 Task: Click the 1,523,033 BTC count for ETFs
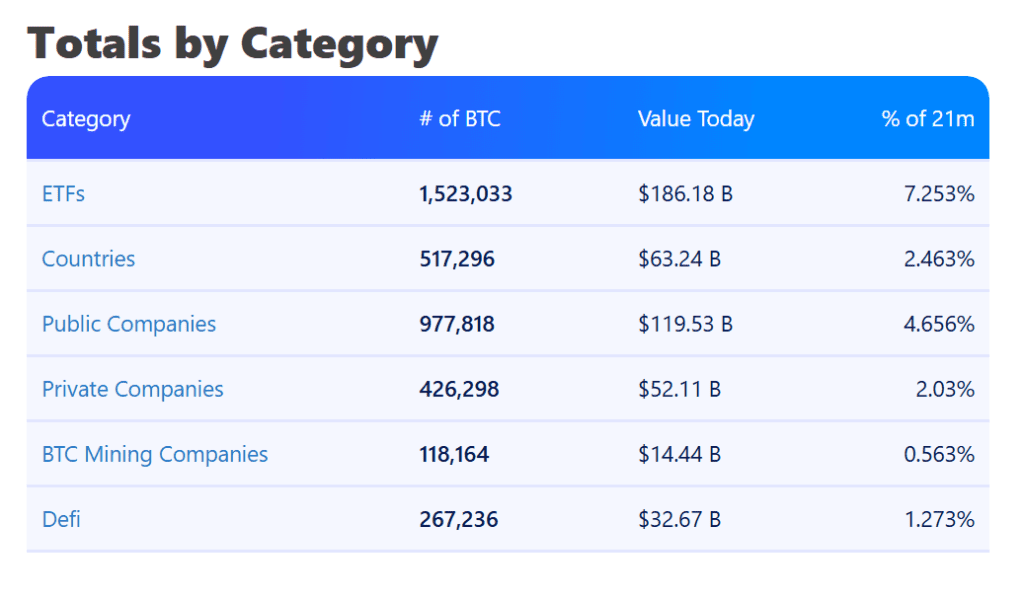coord(466,194)
